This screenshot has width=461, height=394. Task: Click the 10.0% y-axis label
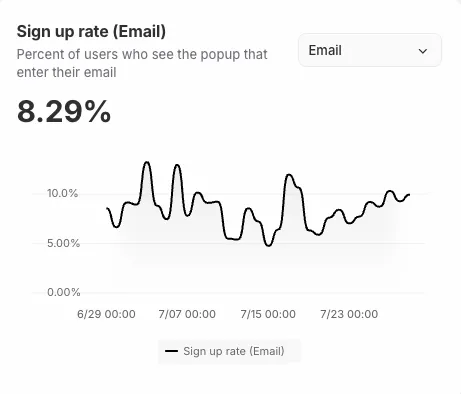[x=62, y=193]
